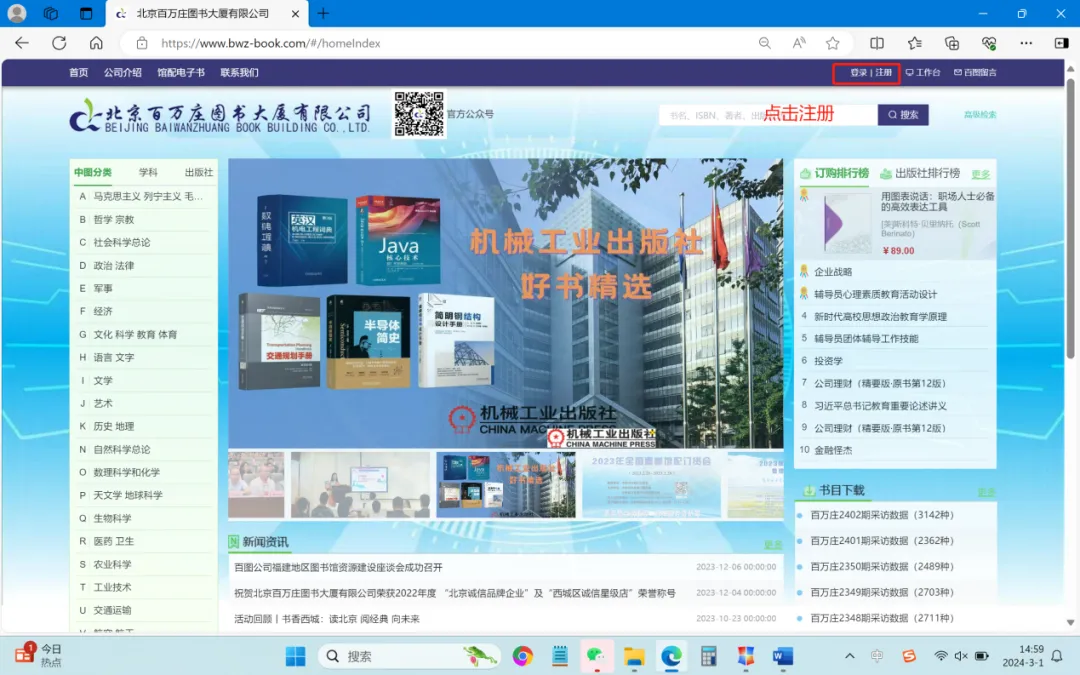Click 注册 to register
Screen dimensions: 1080x675
(x=884, y=72)
